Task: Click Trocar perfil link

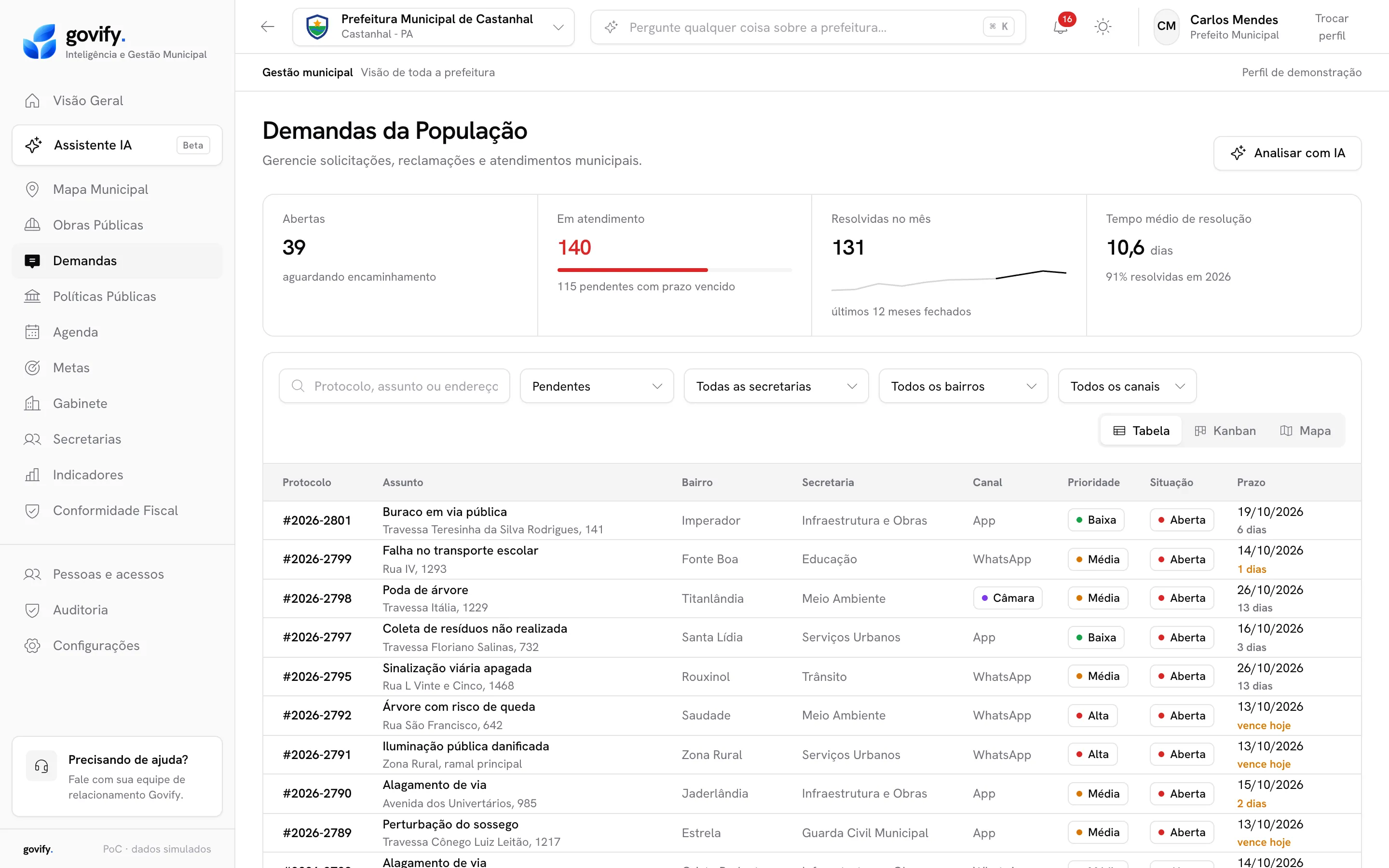Action: 1332,27
